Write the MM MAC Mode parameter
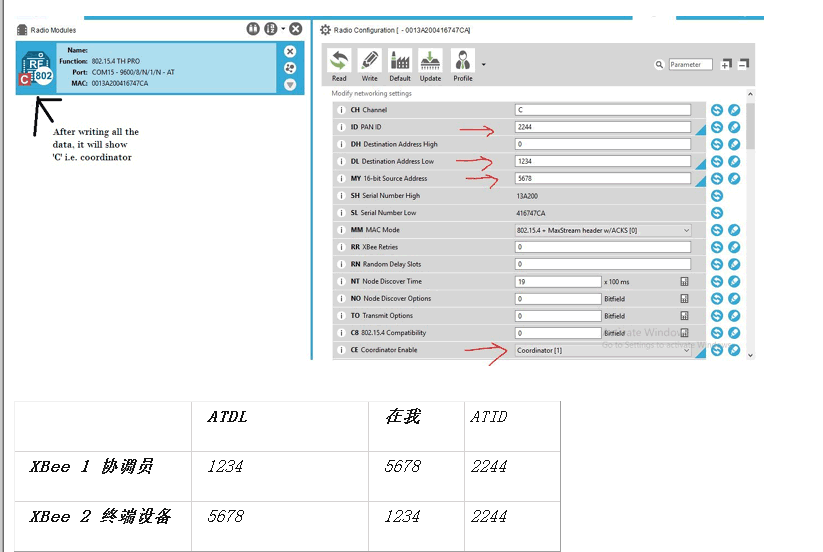Image resolution: width=823 pixels, height=552 pixels. tap(734, 230)
